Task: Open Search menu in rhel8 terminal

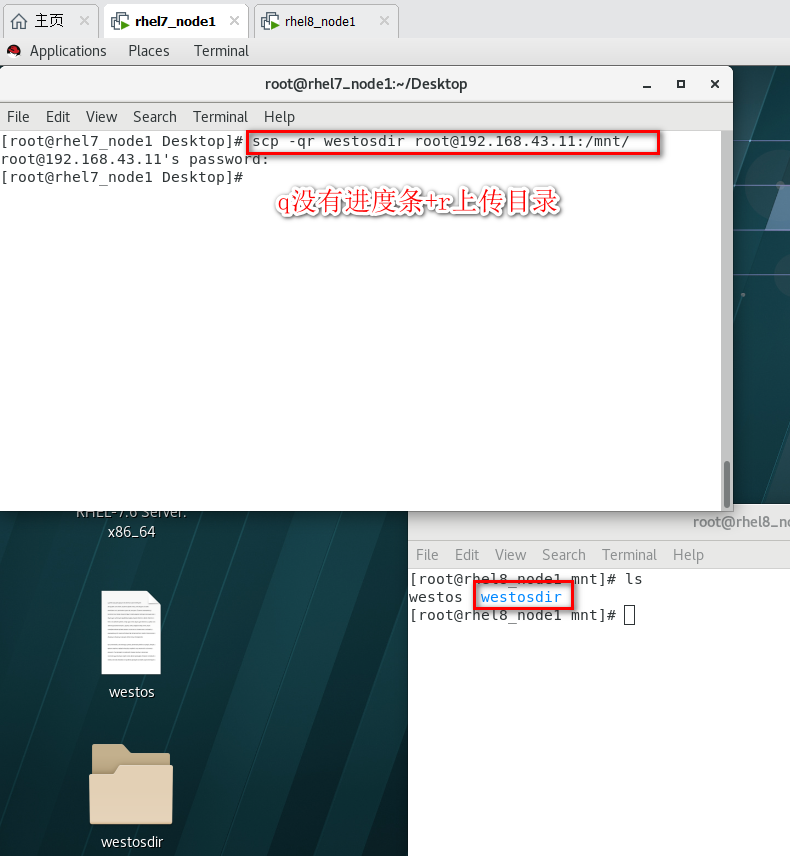Action: tap(563, 555)
